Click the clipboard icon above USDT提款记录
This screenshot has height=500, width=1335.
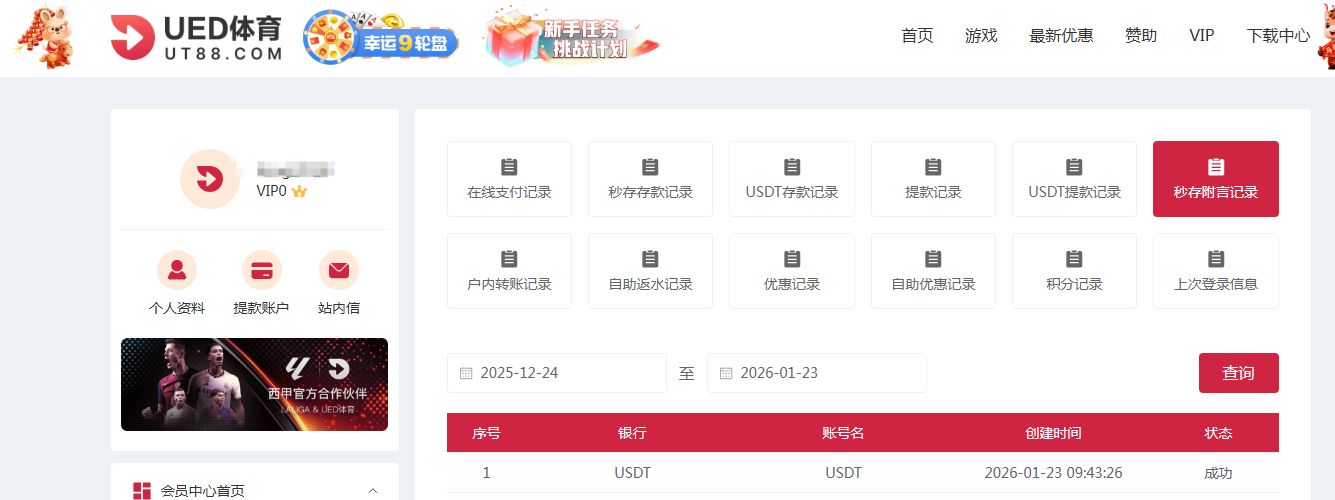(1074, 167)
